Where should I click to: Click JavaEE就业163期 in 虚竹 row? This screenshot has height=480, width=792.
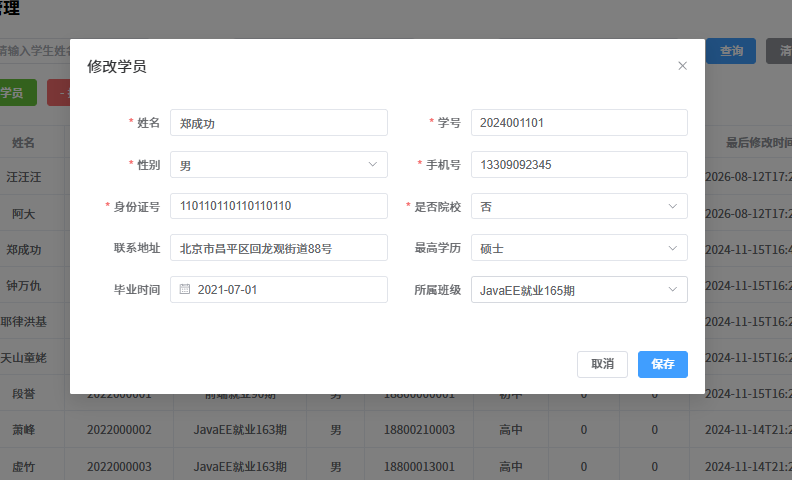(240, 466)
